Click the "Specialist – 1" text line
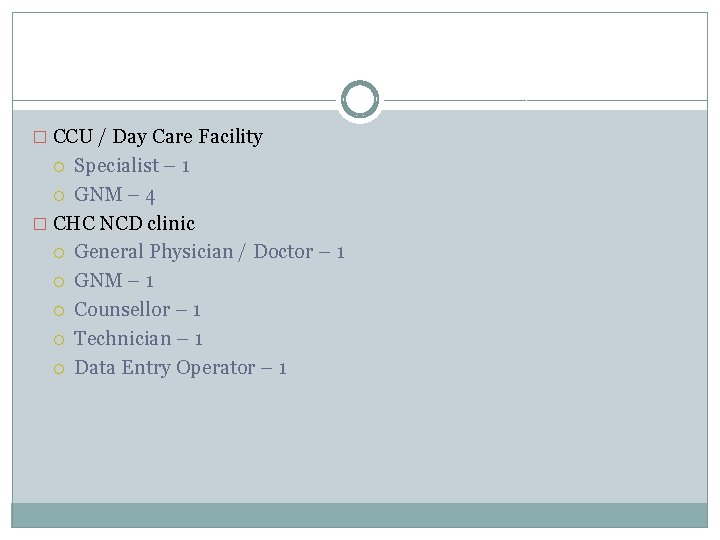The height and width of the screenshot is (540, 720). [132, 166]
